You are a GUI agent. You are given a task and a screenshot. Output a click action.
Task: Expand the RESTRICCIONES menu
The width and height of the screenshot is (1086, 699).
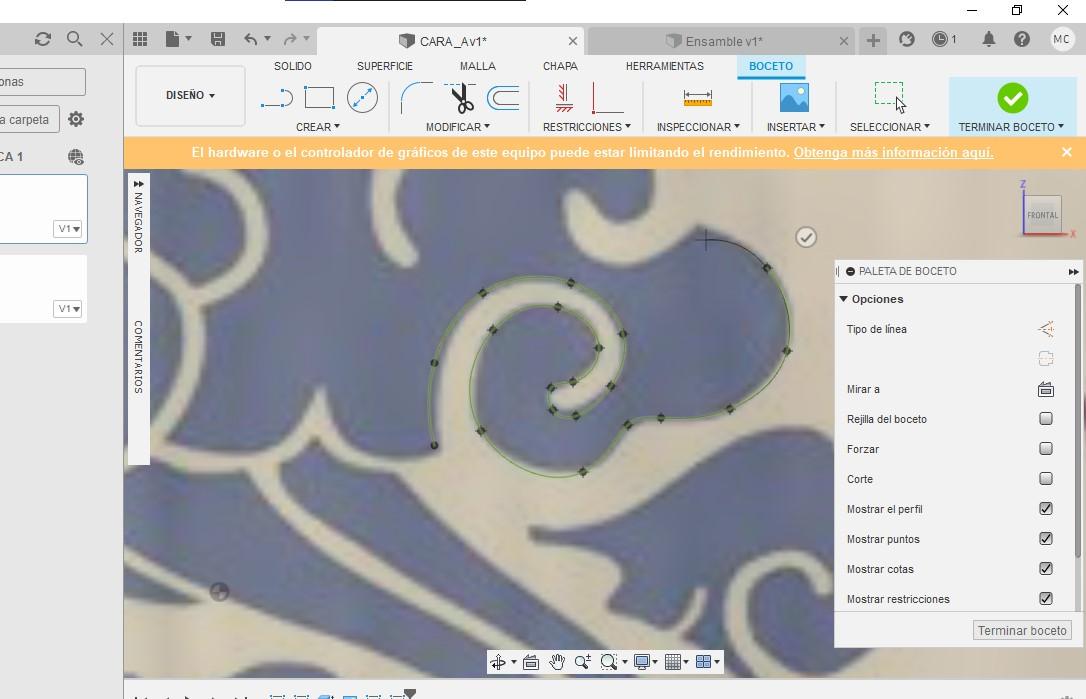coord(587,127)
